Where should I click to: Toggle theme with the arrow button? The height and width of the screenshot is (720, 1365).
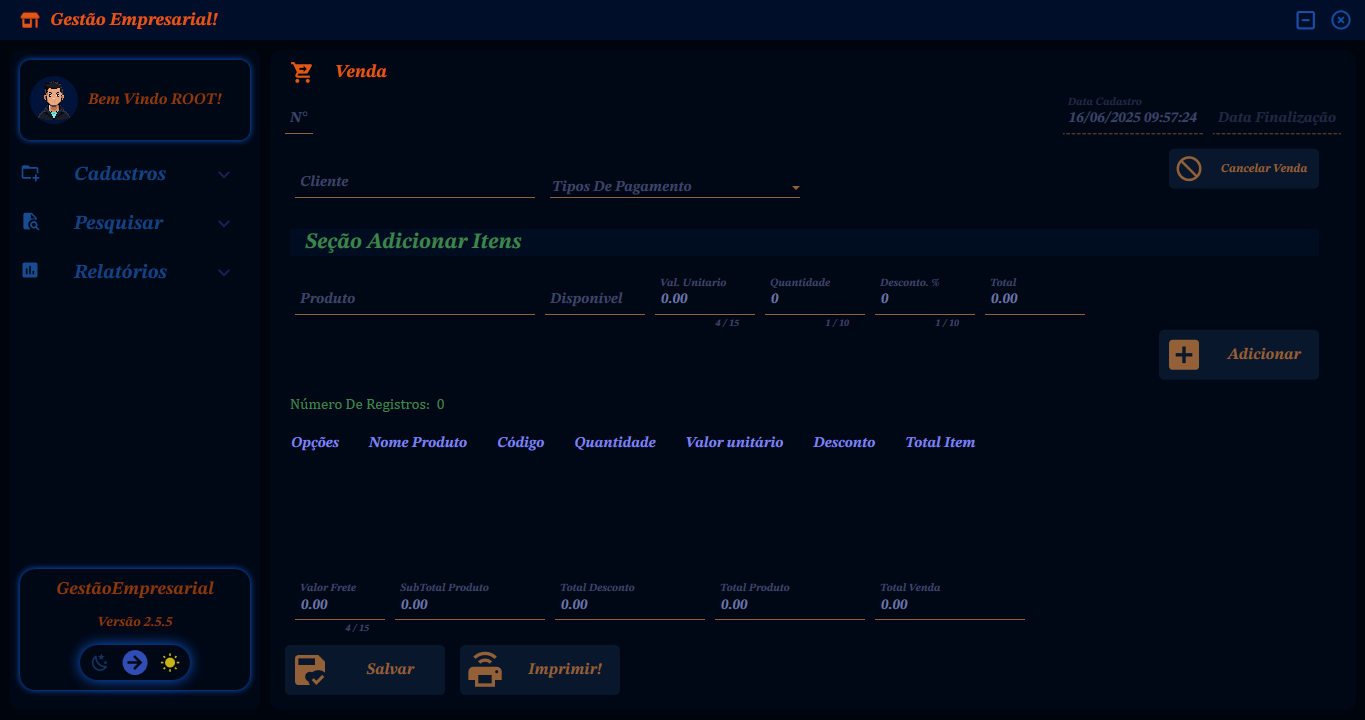coord(135,662)
